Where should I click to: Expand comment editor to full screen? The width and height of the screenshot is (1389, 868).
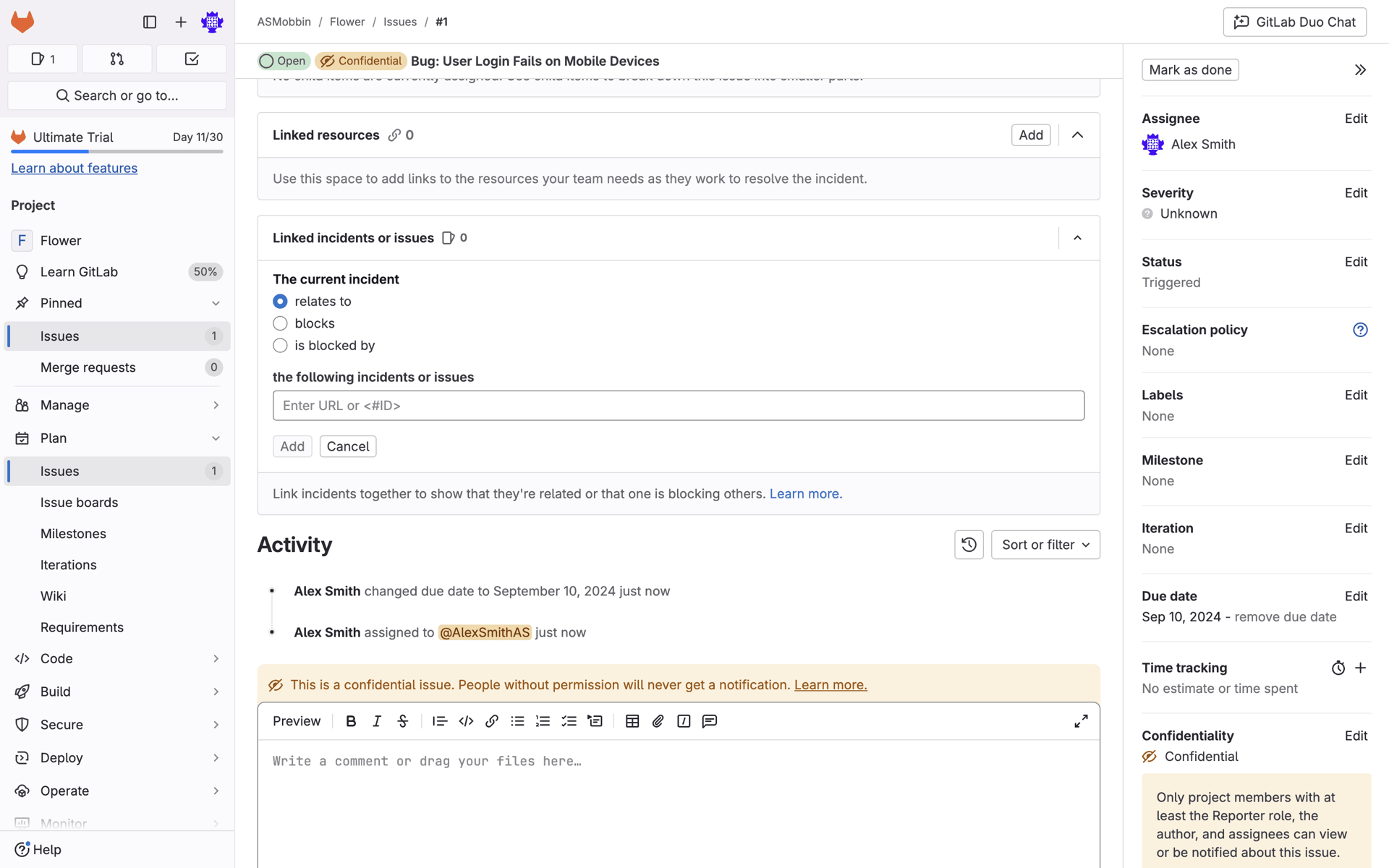[x=1081, y=721]
